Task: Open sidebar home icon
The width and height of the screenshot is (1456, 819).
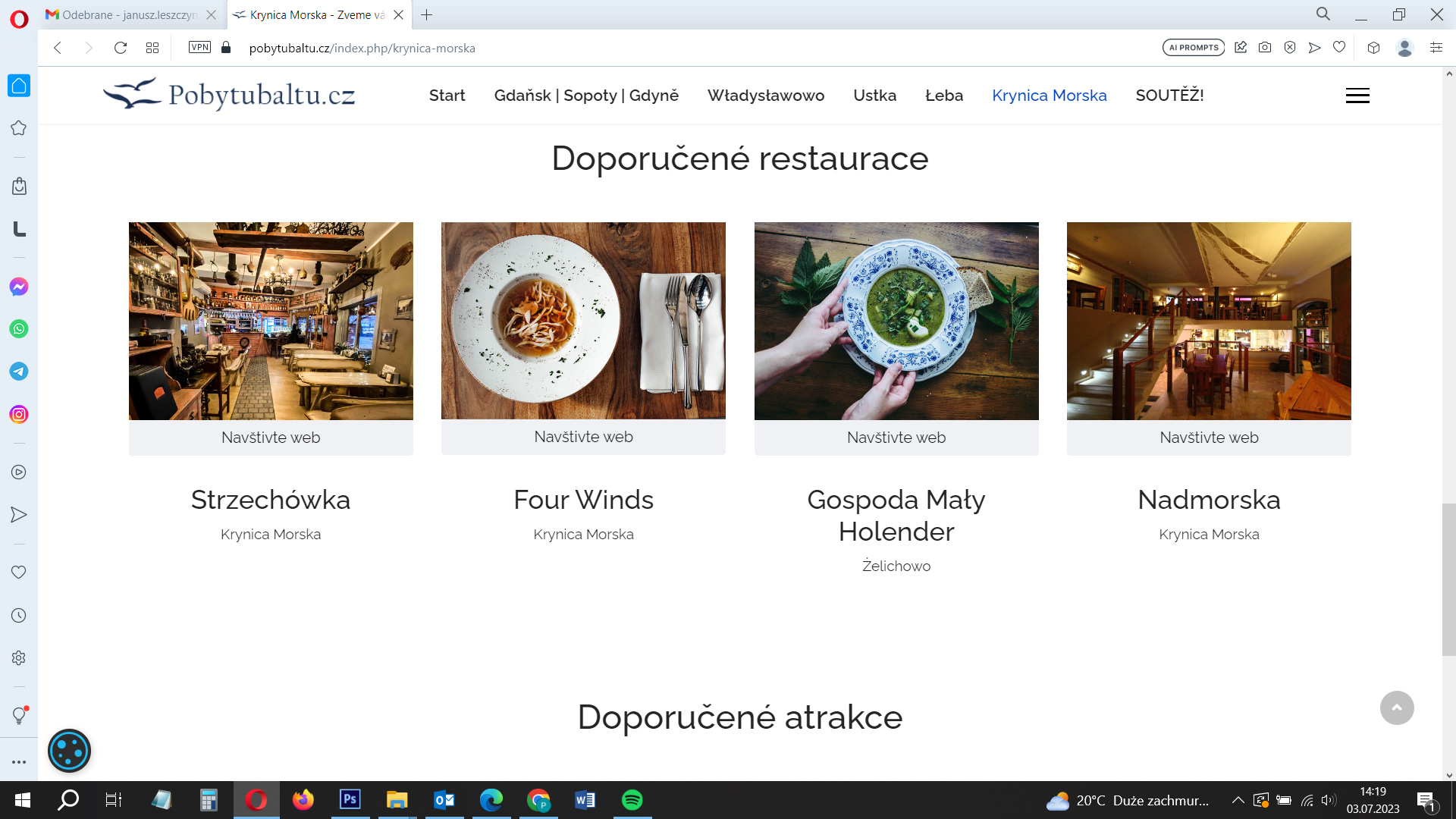Action: pyautogui.click(x=19, y=85)
